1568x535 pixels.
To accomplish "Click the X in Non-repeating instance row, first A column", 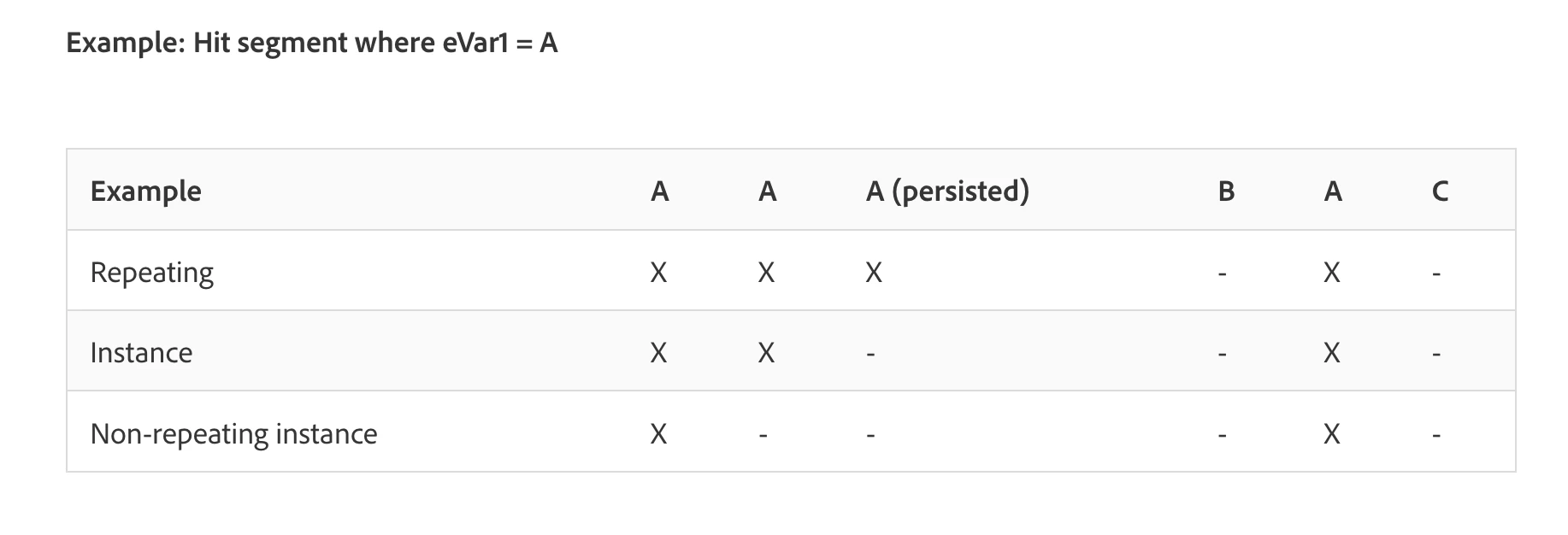I will click(658, 434).
